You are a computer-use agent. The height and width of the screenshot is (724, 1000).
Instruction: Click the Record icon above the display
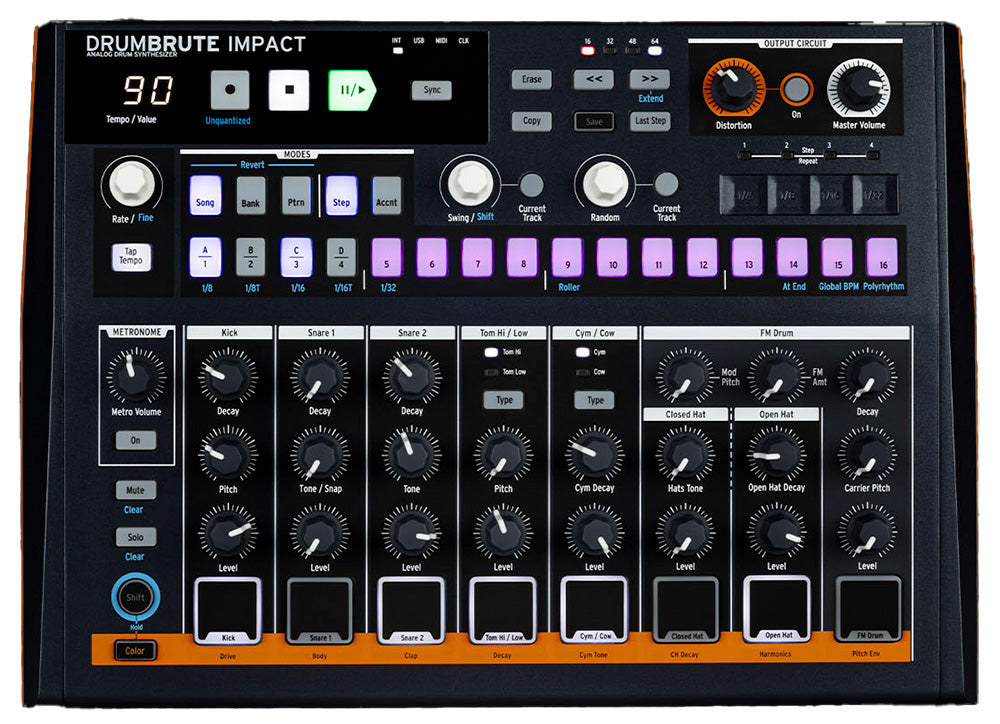230,89
